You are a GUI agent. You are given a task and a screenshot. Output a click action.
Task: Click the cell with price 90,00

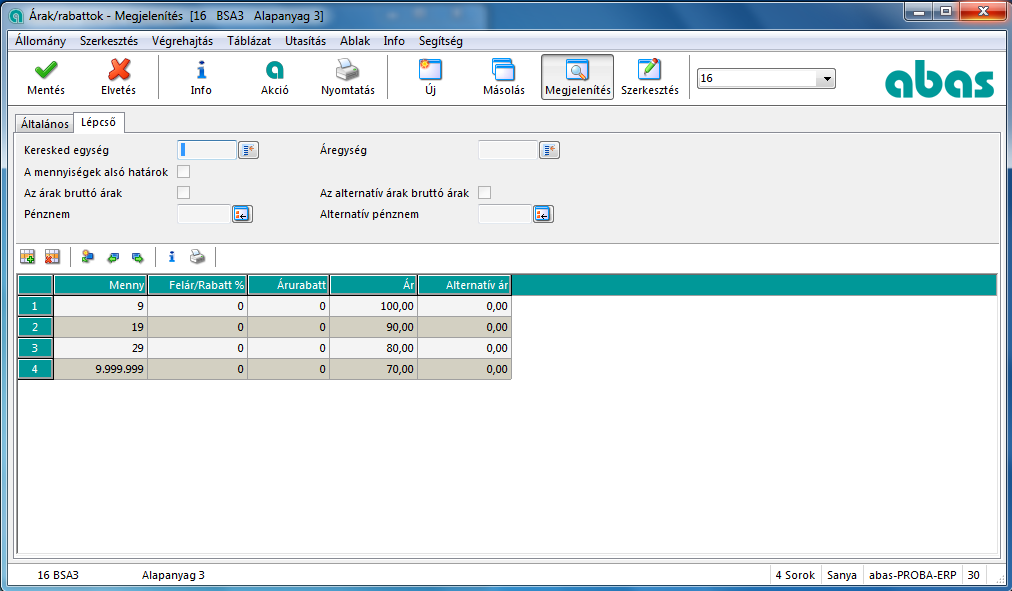374,327
